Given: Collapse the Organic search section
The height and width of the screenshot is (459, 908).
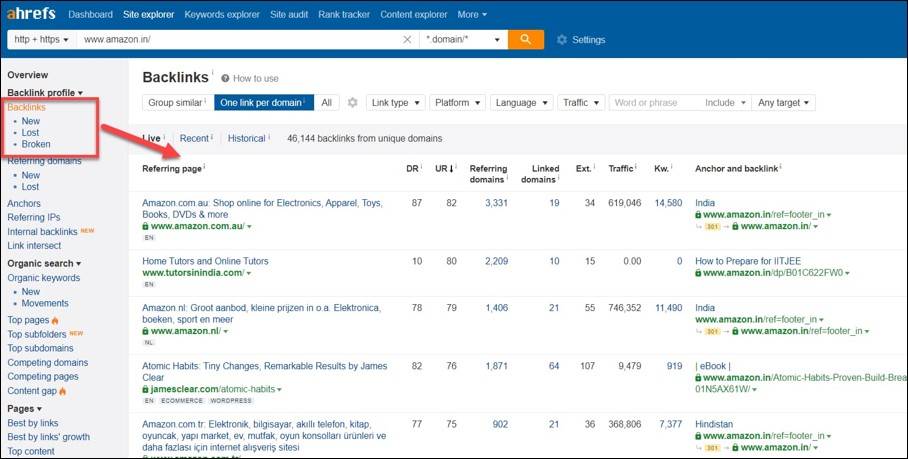Looking at the screenshot, I should click(x=44, y=263).
